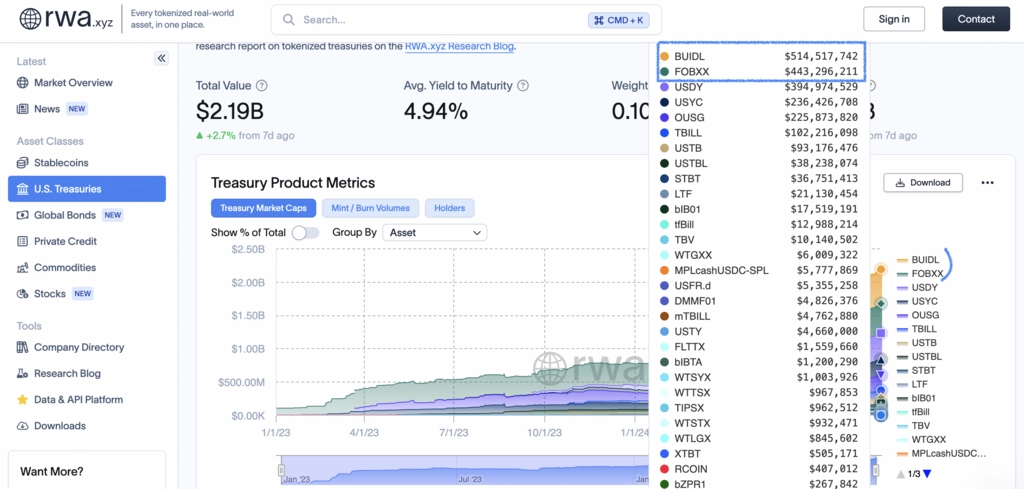1024x489 pixels.
Task: Toggle WTGXX series in chart legend
Action: (x=921, y=439)
